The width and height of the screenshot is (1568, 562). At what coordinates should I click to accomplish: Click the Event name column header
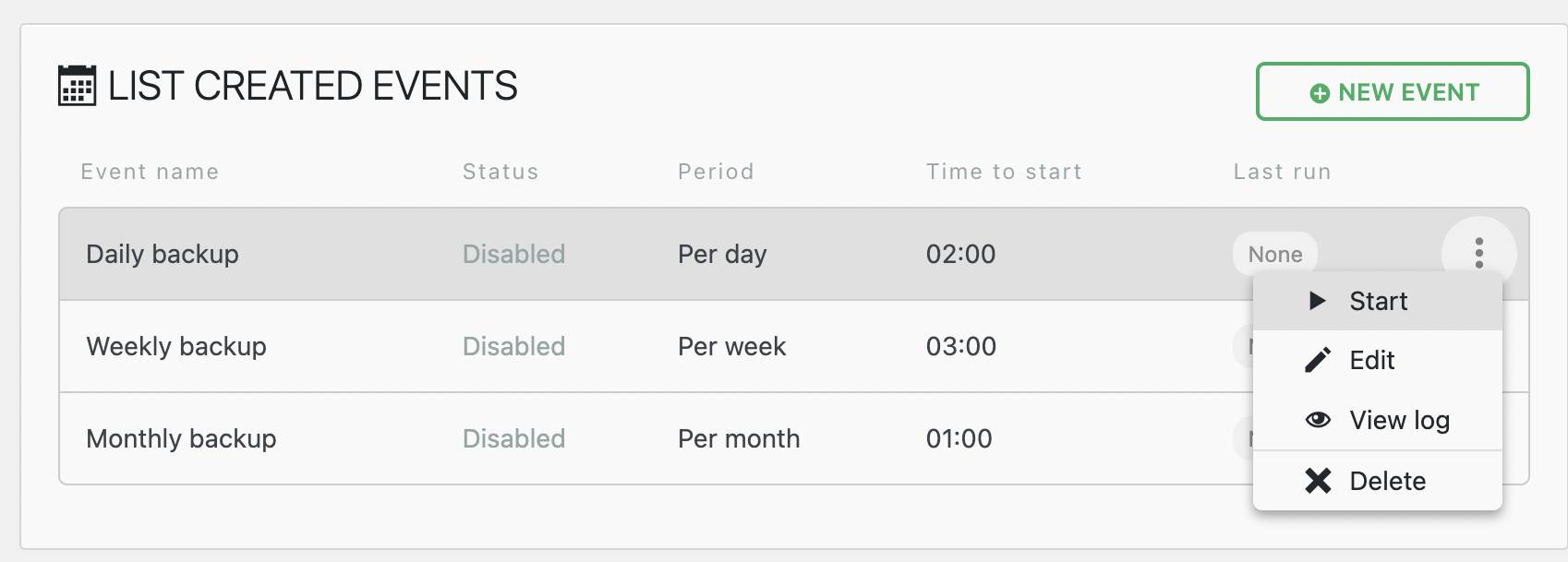[150, 172]
